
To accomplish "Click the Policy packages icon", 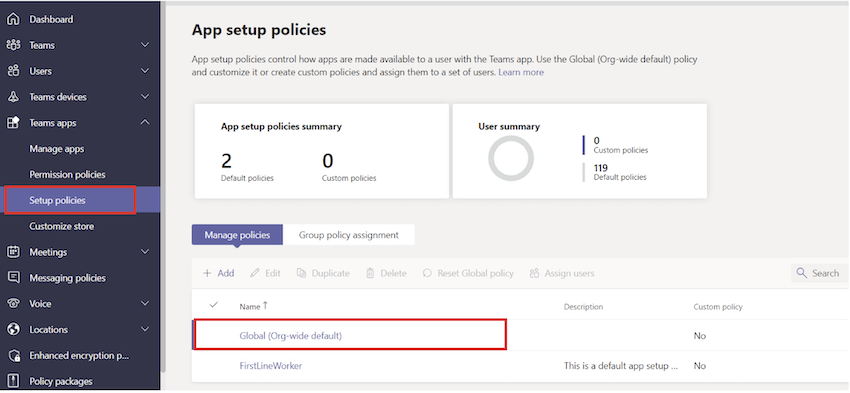I will [13, 382].
